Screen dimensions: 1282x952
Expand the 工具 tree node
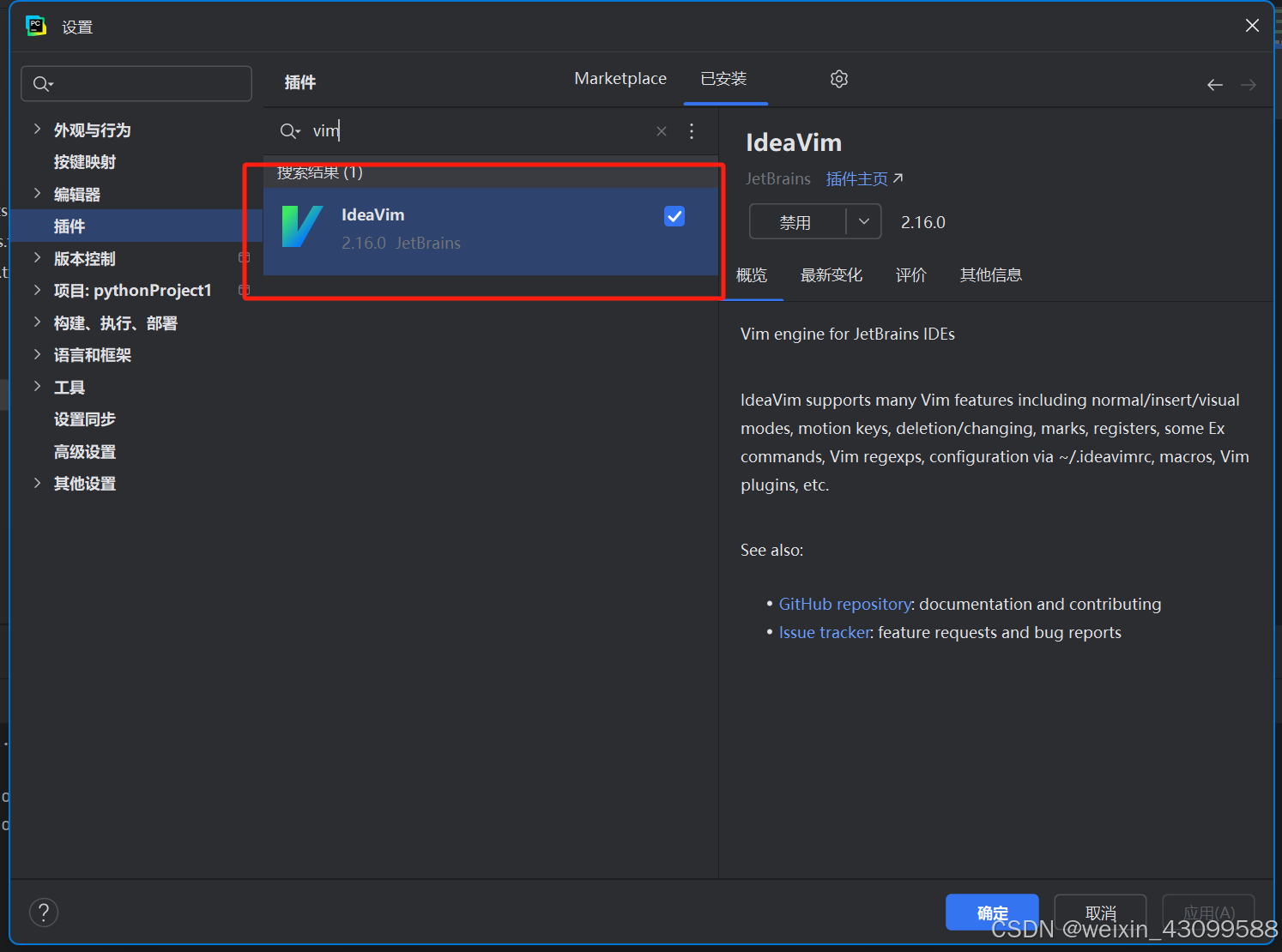37,386
